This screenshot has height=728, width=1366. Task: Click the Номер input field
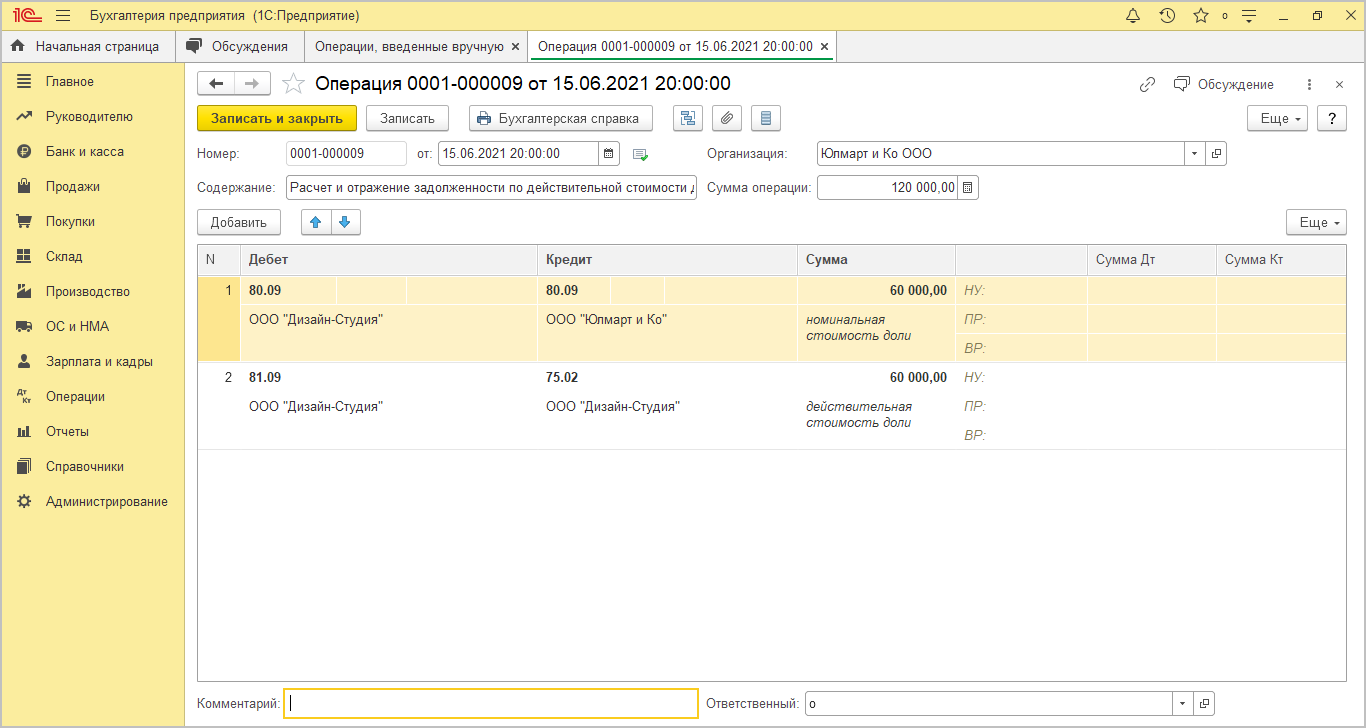[346, 154]
